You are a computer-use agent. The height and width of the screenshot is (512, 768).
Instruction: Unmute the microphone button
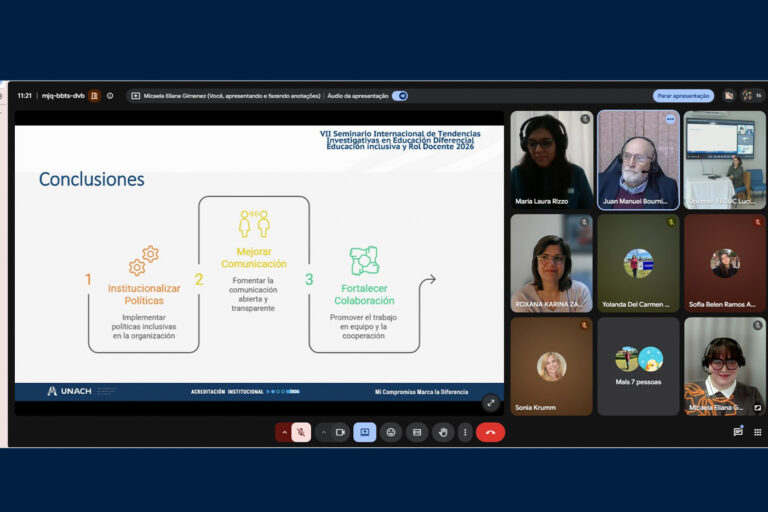301,432
